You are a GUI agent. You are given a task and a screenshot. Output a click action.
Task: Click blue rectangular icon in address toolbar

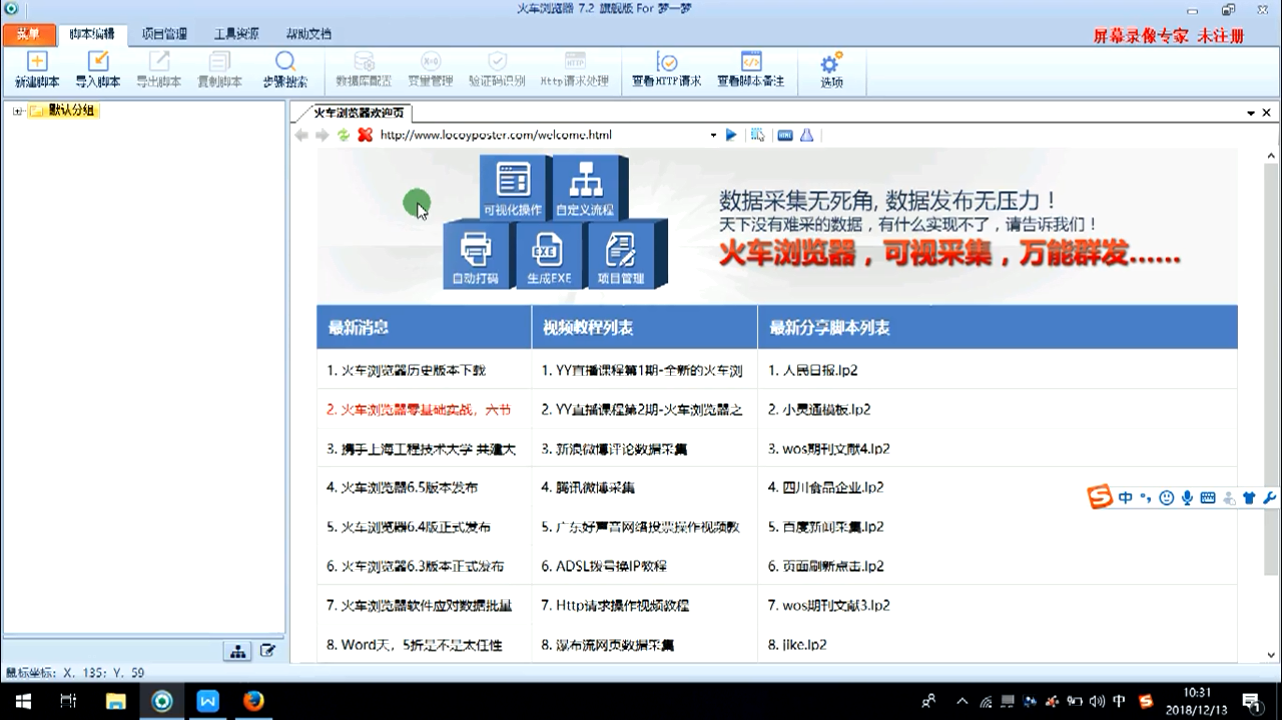(x=785, y=135)
